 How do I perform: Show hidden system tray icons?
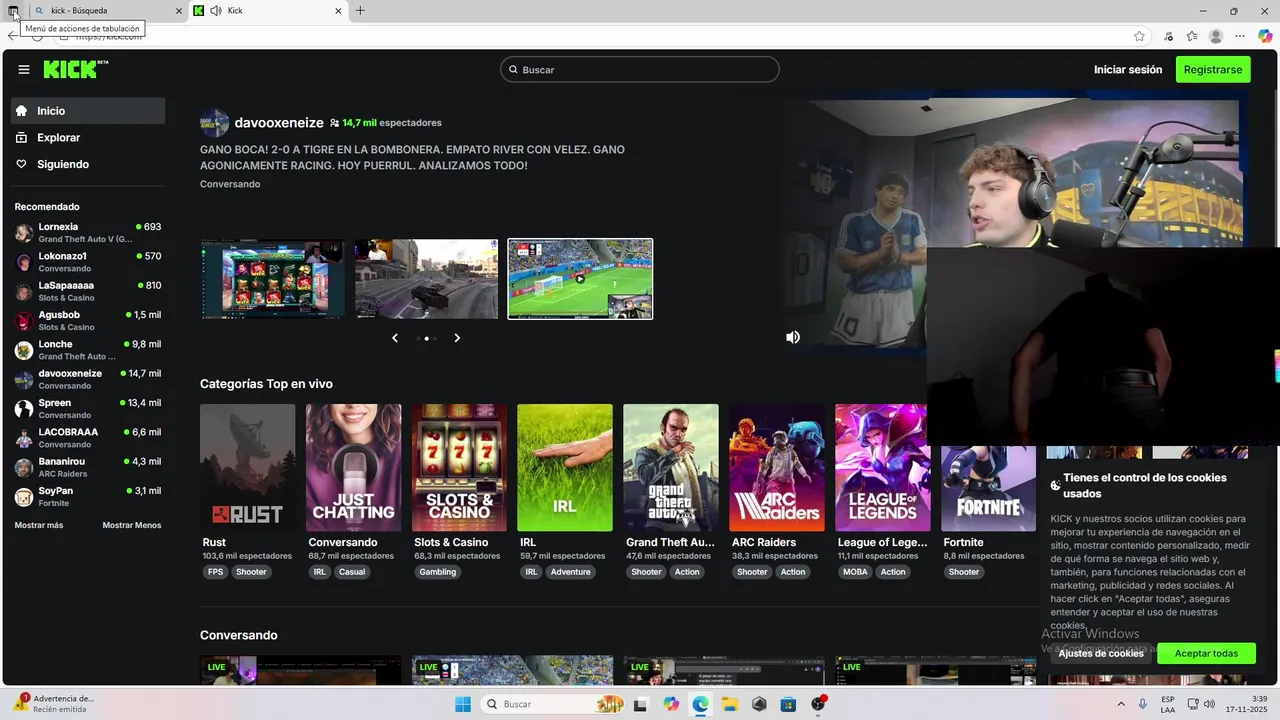click(1120, 704)
